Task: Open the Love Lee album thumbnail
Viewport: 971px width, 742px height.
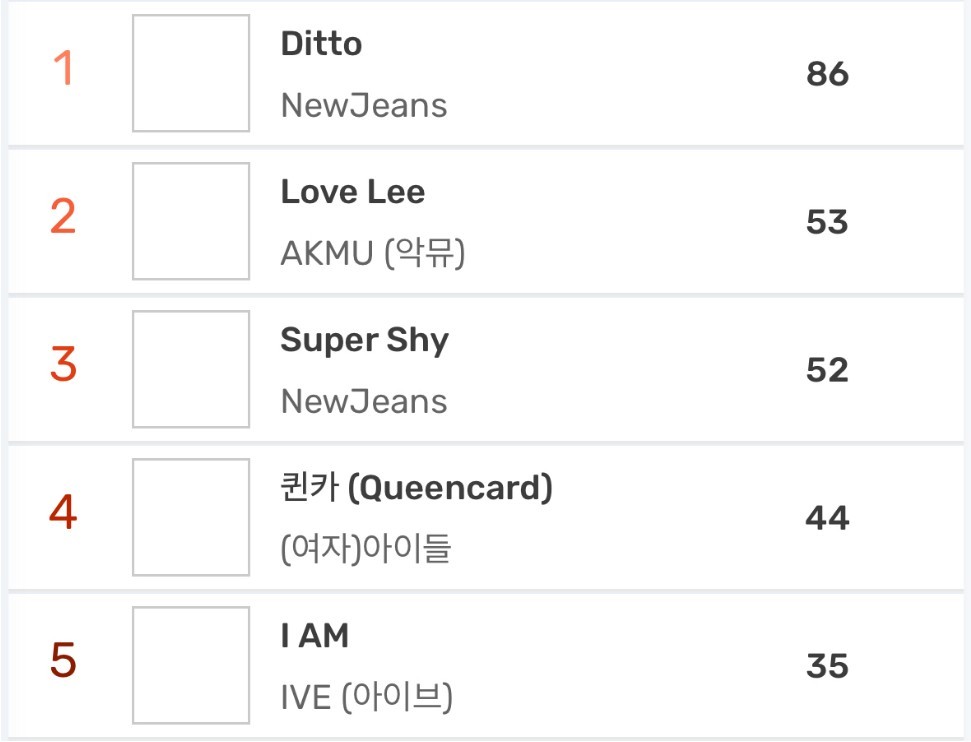Action: (x=191, y=221)
